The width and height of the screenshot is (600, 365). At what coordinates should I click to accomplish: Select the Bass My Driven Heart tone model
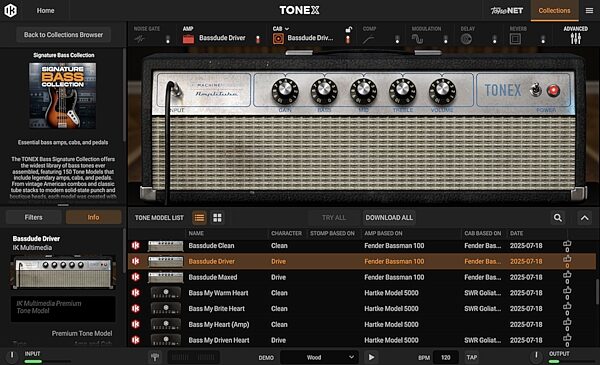pyautogui.click(x=362, y=340)
